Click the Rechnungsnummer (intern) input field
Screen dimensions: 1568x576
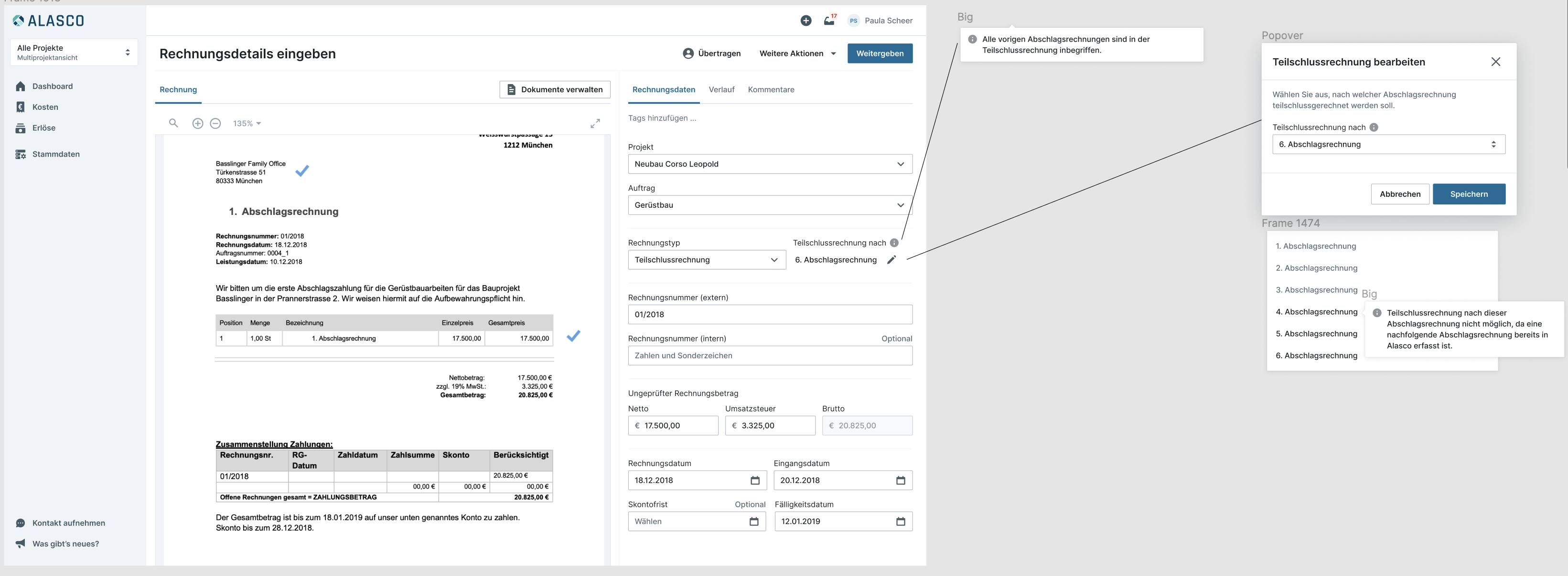(x=769, y=356)
